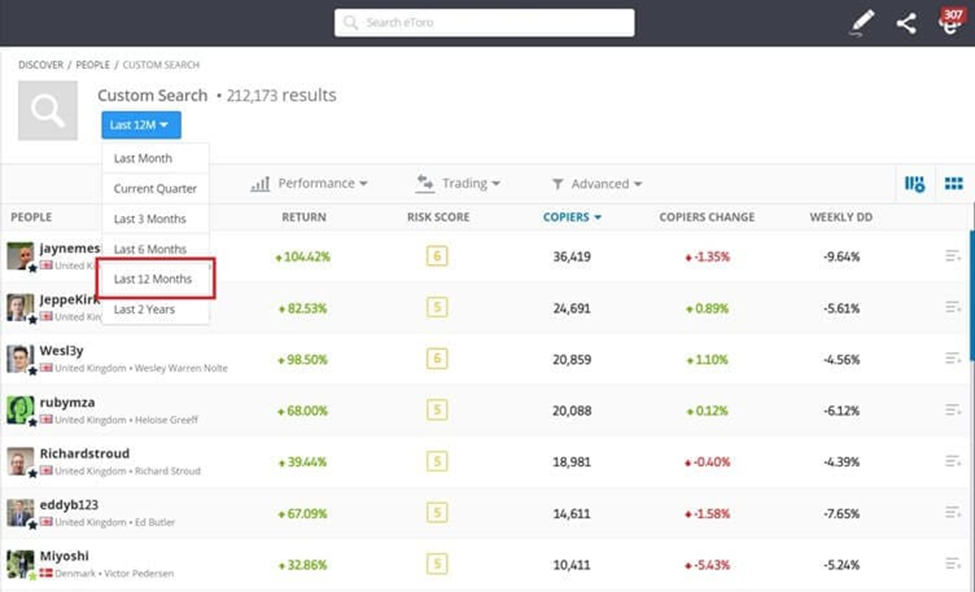Click the 36,419 copiers value
This screenshot has width=975, height=592.
tap(572, 257)
